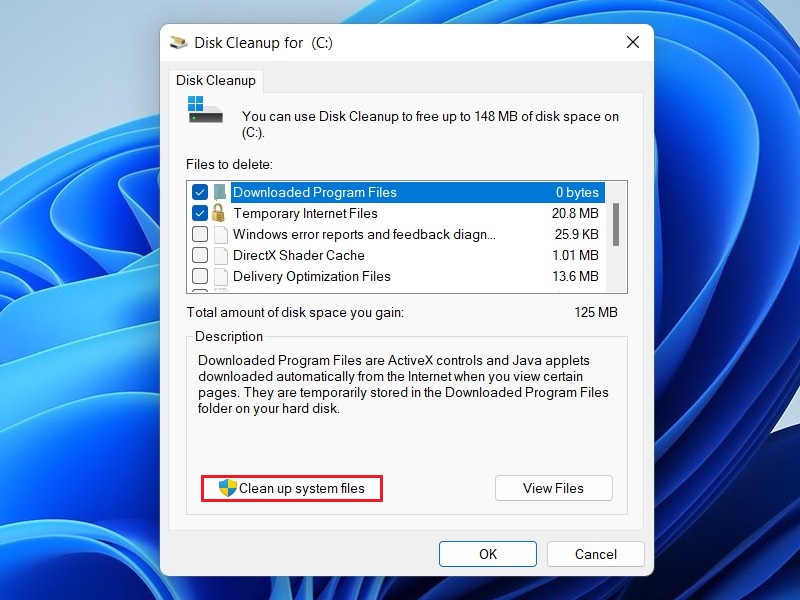800x600 pixels.
Task: Select the Delivery Optimization Files entry
Action: (312, 276)
